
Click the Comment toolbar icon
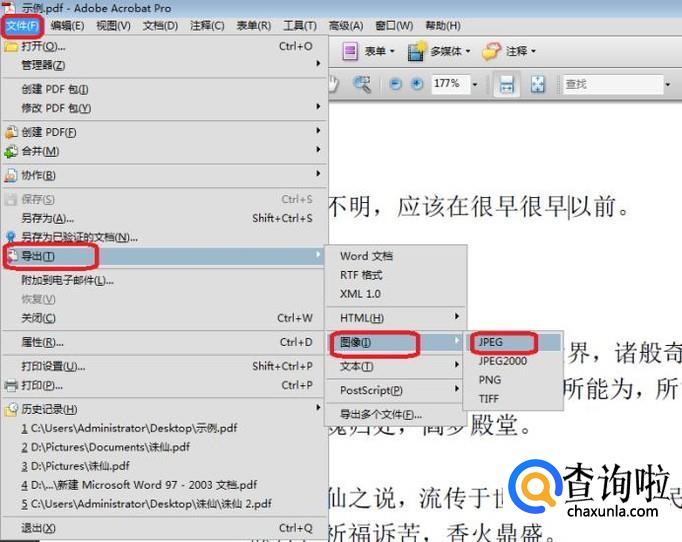(x=491, y=51)
